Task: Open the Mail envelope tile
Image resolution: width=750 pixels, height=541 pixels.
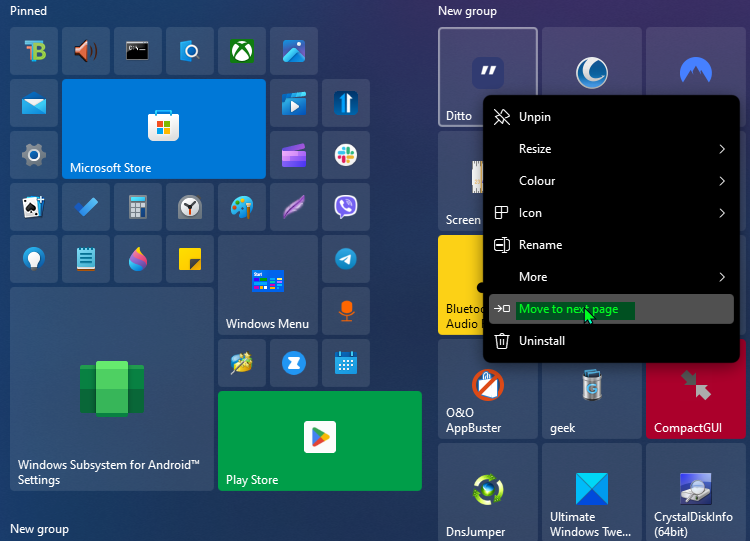Action: [x=34, y=103]
